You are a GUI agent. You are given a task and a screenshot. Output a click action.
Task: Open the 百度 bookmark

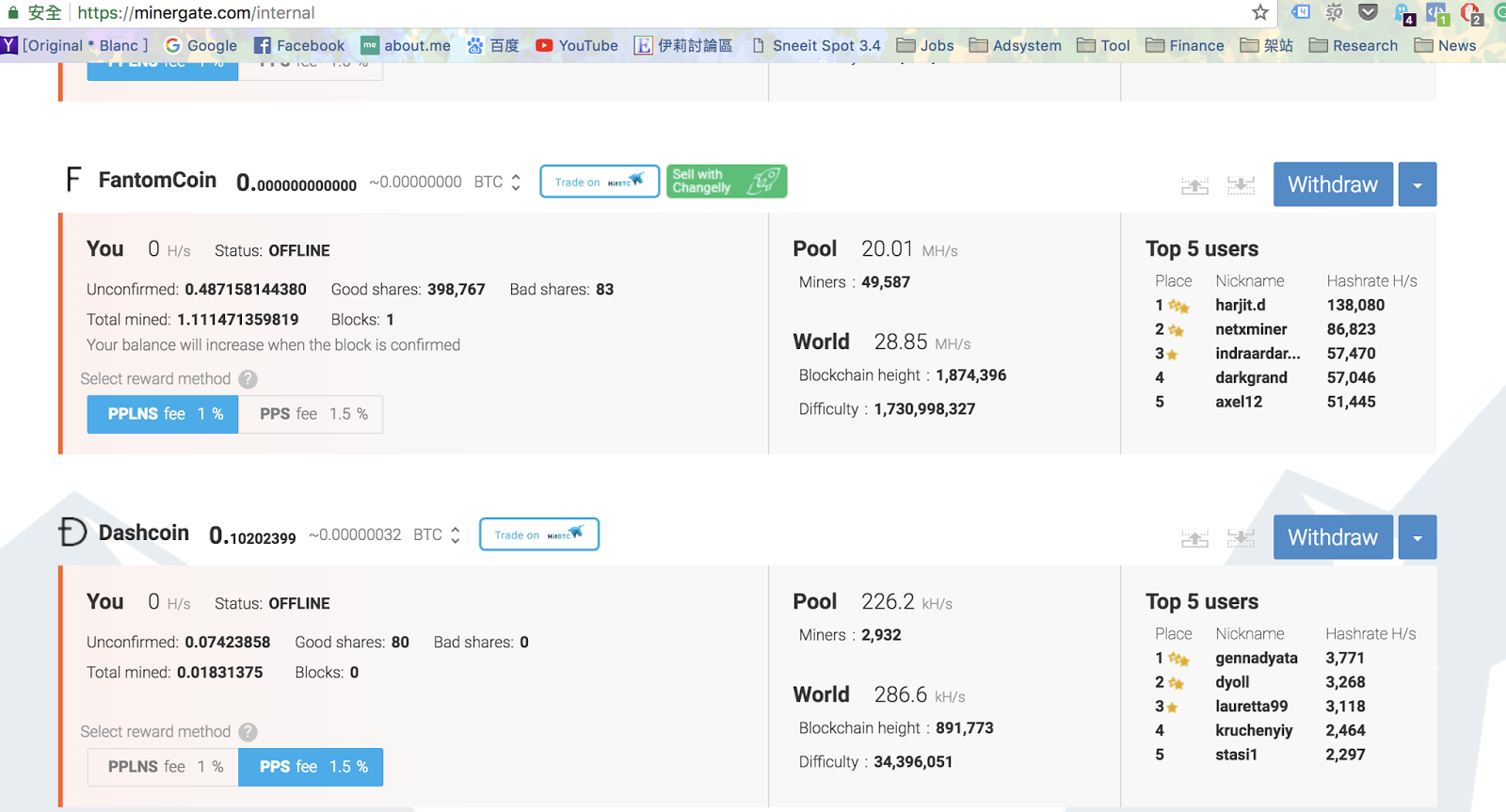[x=493, y=45]
